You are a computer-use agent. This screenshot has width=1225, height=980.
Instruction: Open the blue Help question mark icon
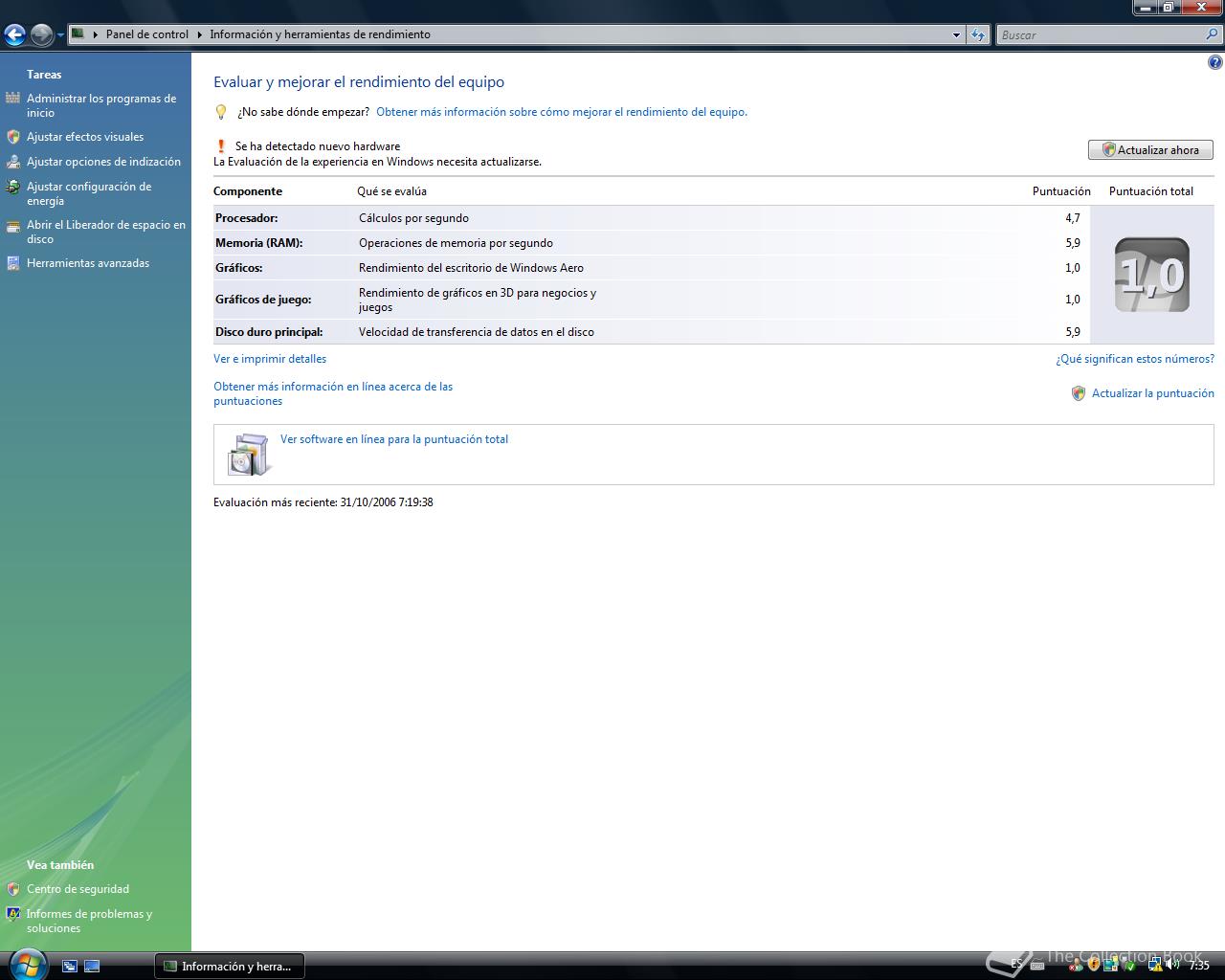tap(1215, 63)
